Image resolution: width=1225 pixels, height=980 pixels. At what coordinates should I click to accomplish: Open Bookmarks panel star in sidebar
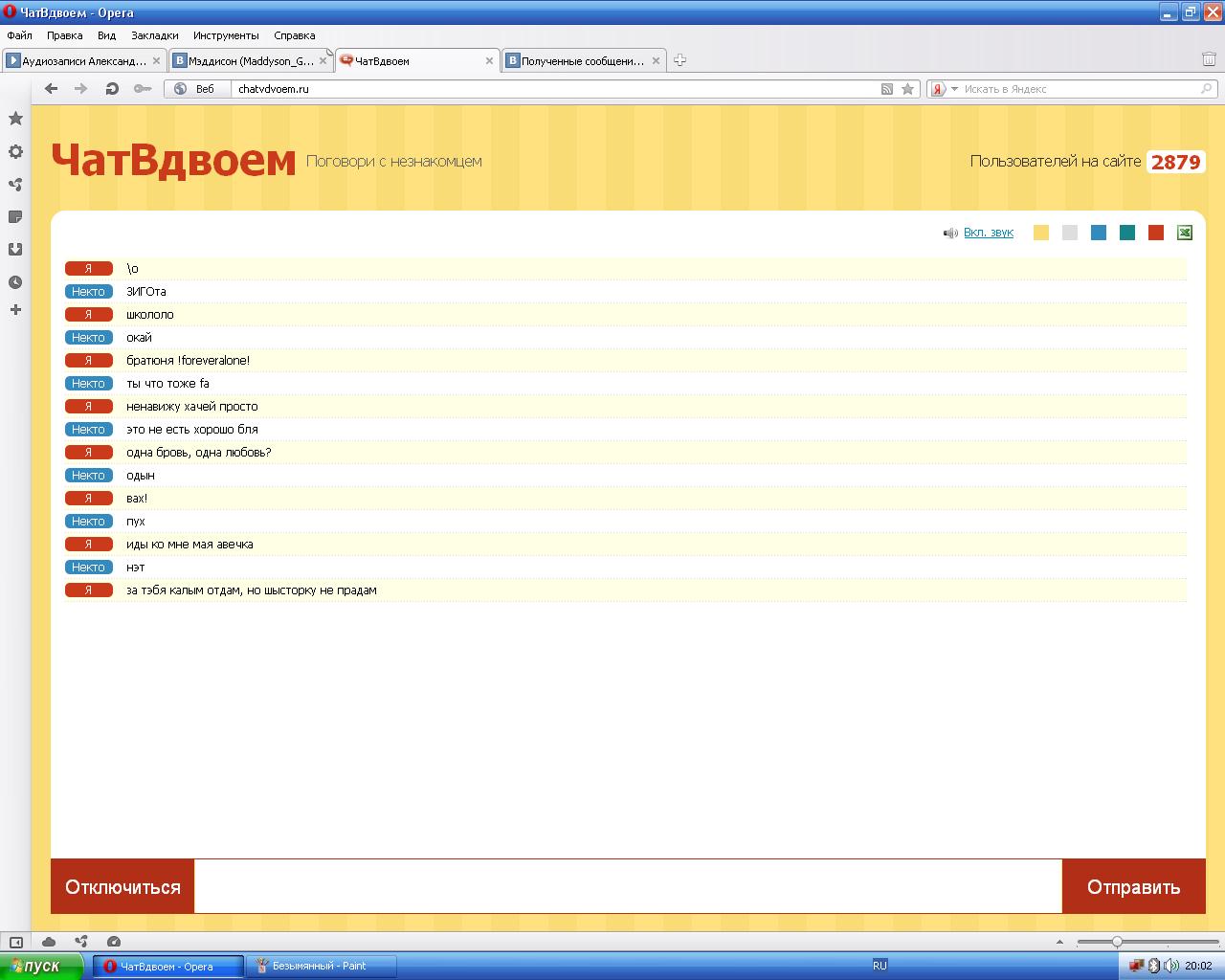coord(15,118)
